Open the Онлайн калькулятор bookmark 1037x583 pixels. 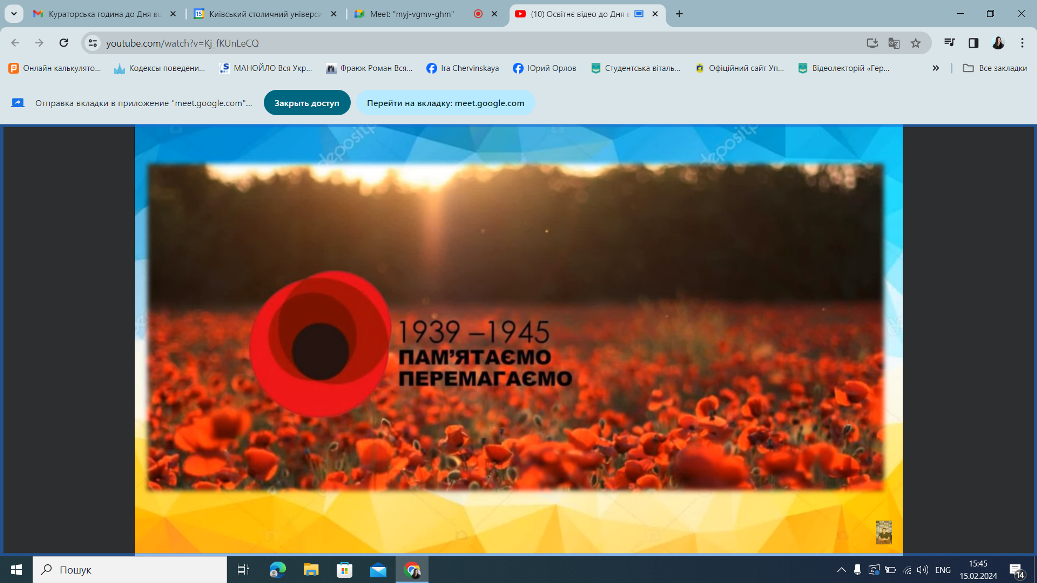(x=54, y=68)
